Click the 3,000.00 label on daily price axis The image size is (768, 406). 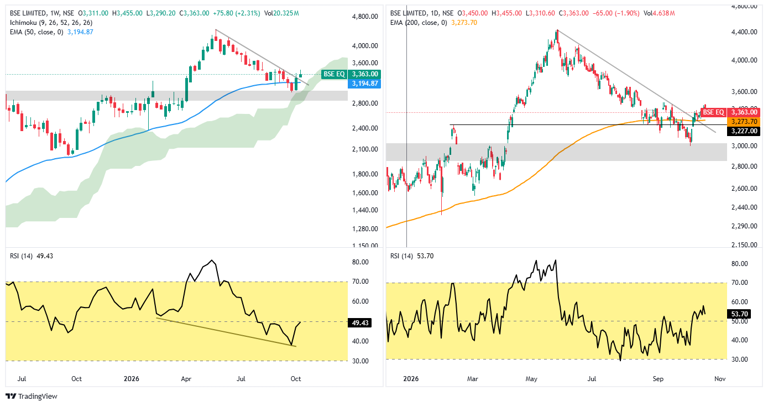point(745,146)
